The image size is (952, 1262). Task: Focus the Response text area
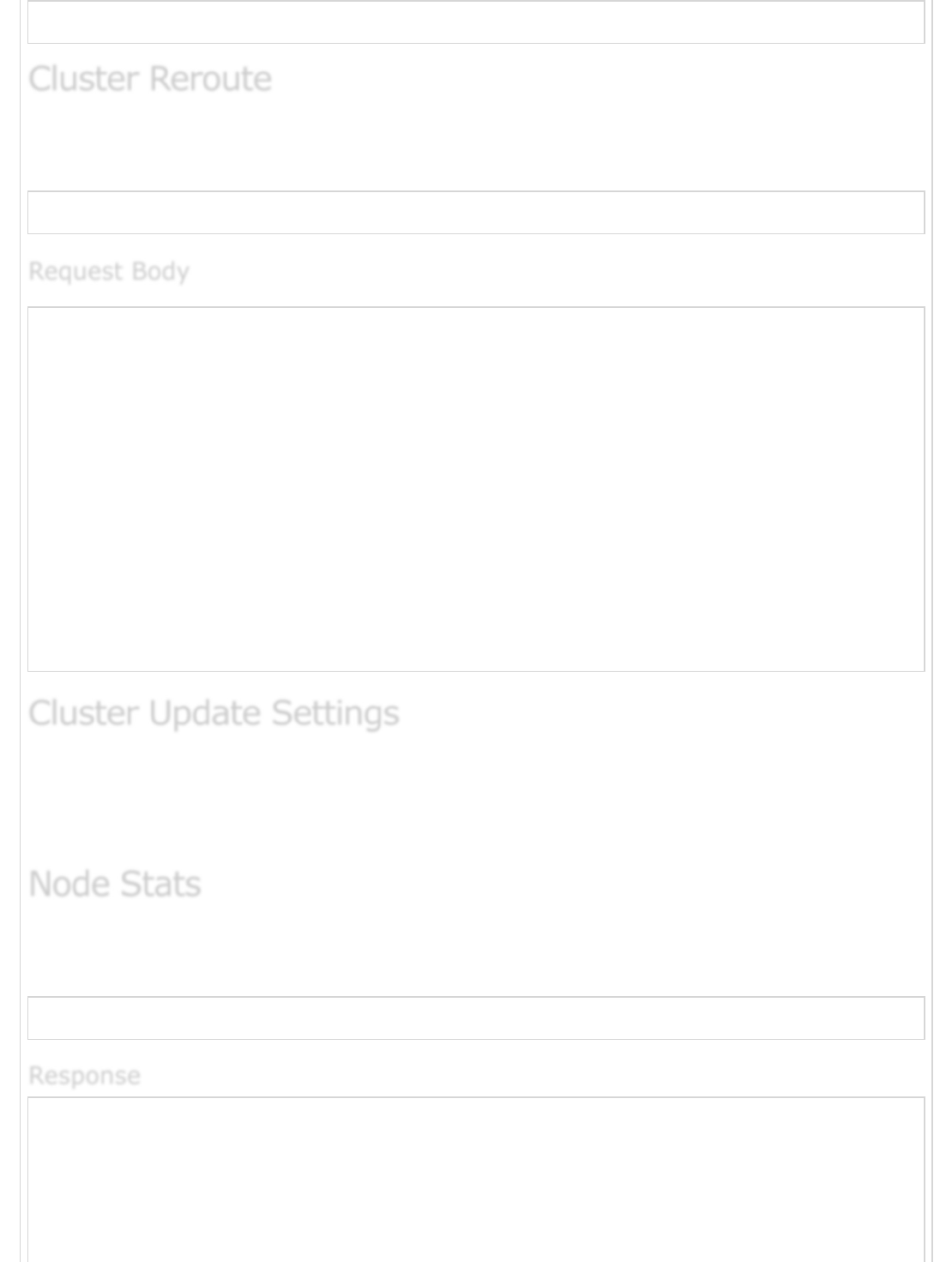[x=476, y=1180]
